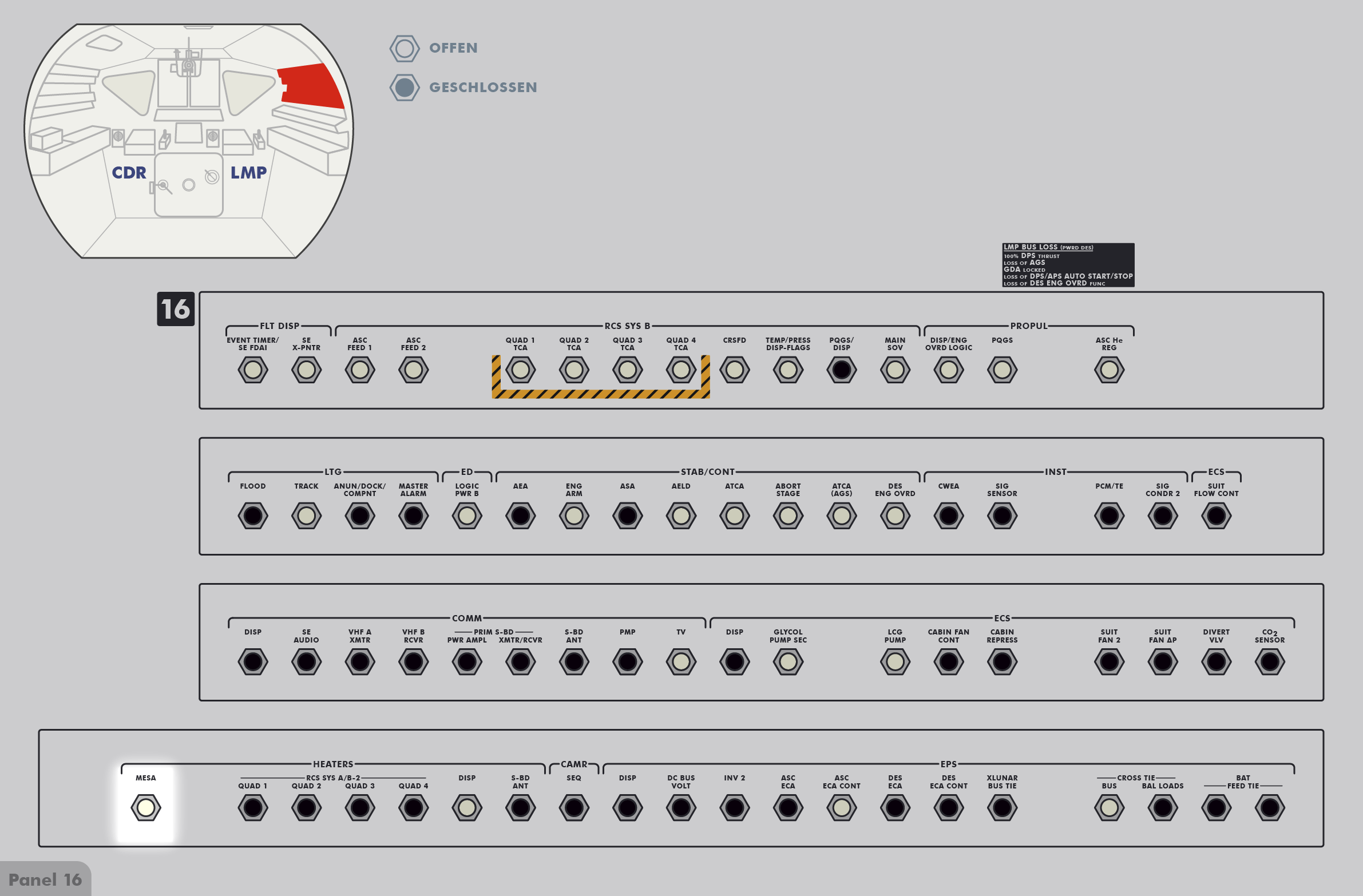Click the XLUNAR BUS TIE breaker

click(1001, 807)
